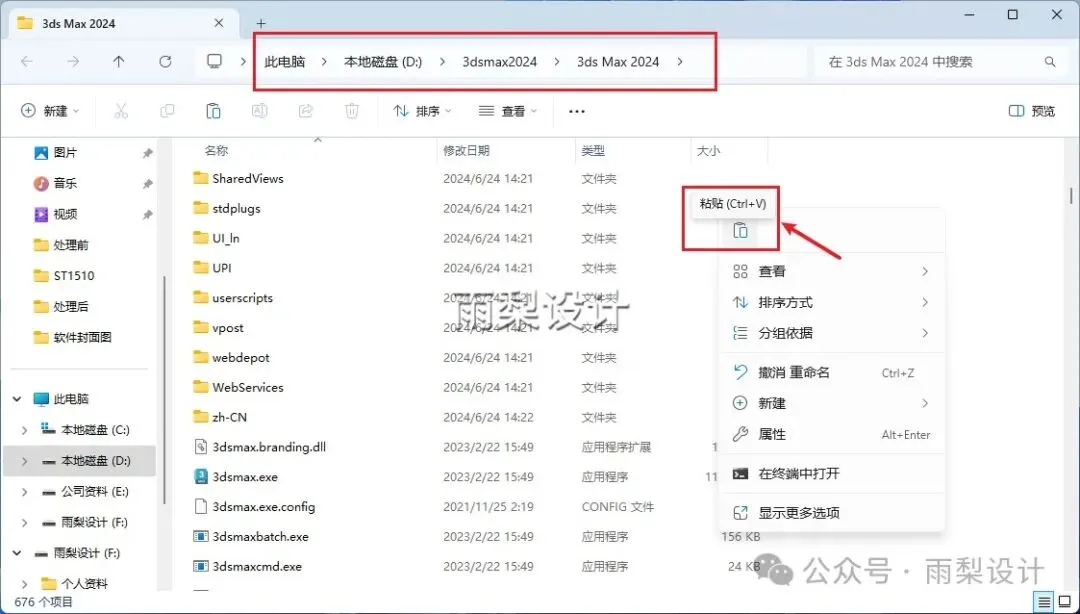Sort by 修改日期 column header

tap(466, 150)
